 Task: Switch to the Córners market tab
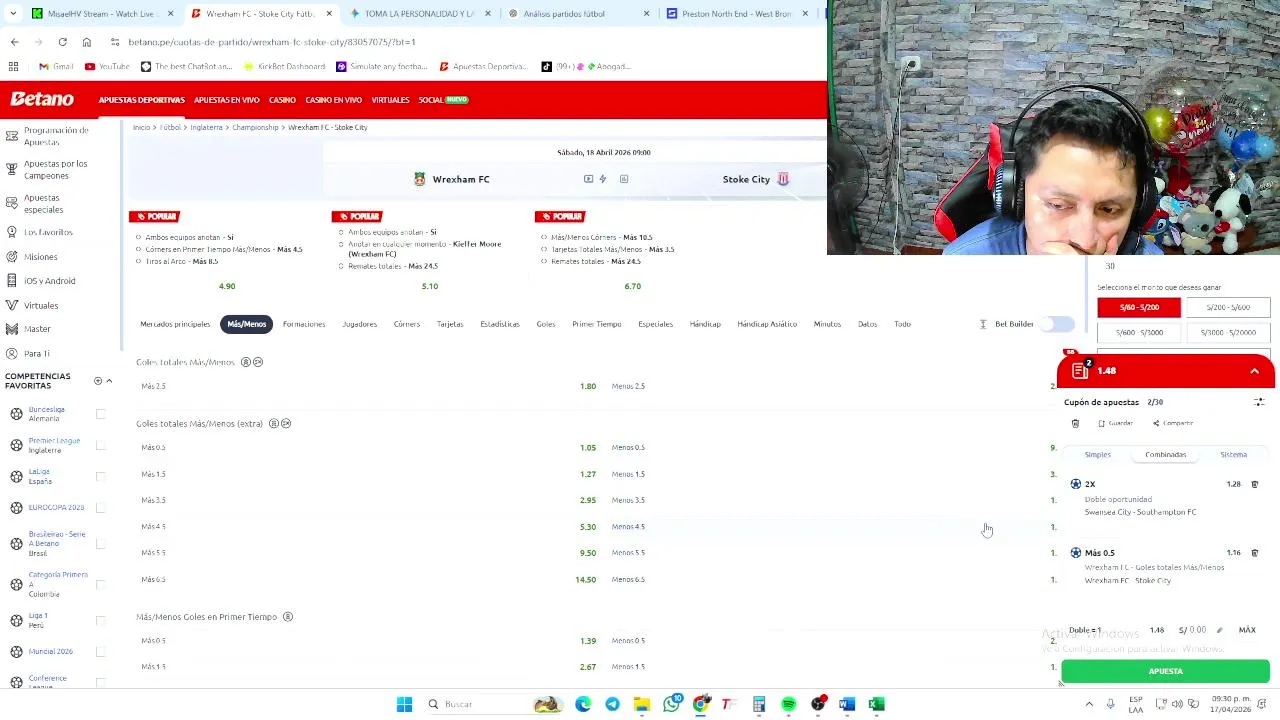tap(406, 324)
